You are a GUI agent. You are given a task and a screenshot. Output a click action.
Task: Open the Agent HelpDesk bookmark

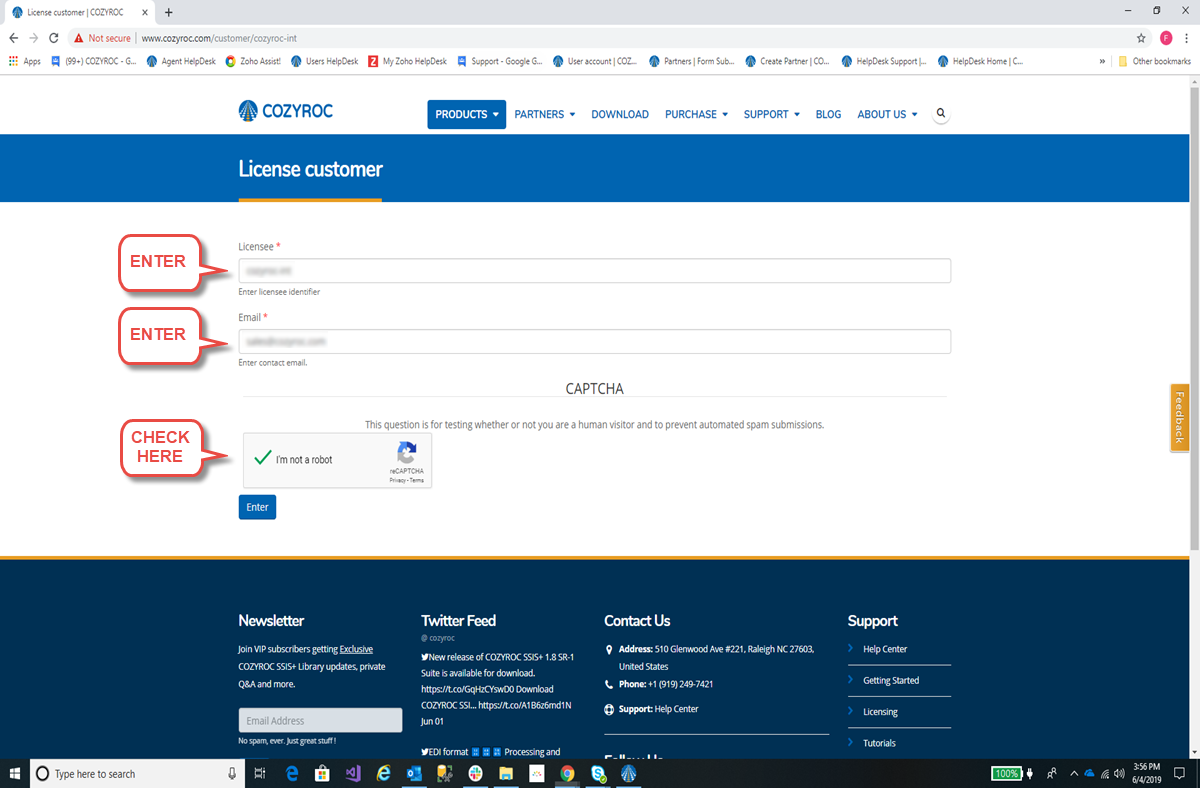(x=181, y=61)
